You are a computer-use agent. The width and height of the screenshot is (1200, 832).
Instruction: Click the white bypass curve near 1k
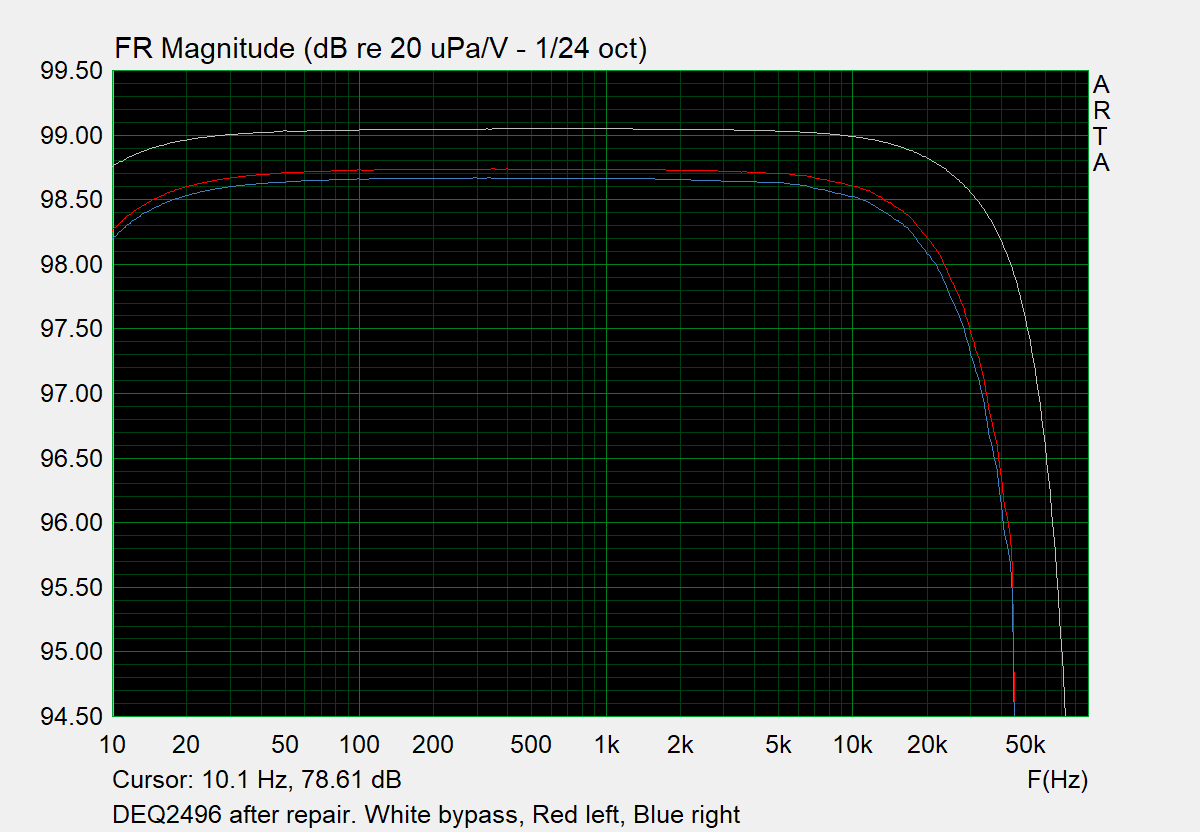click(606, 129)
